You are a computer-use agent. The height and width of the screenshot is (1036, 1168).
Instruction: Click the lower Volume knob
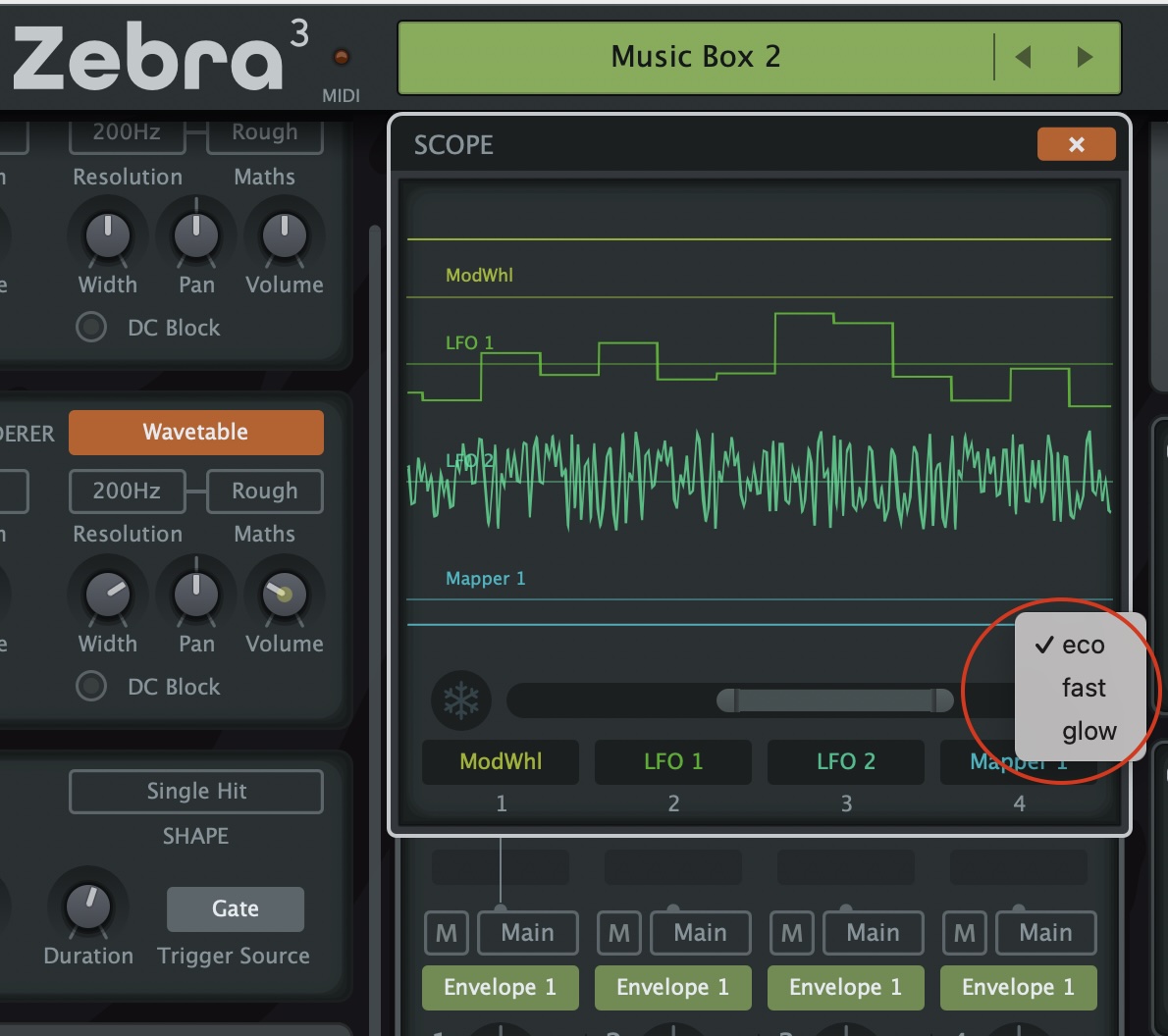[285, 596]
